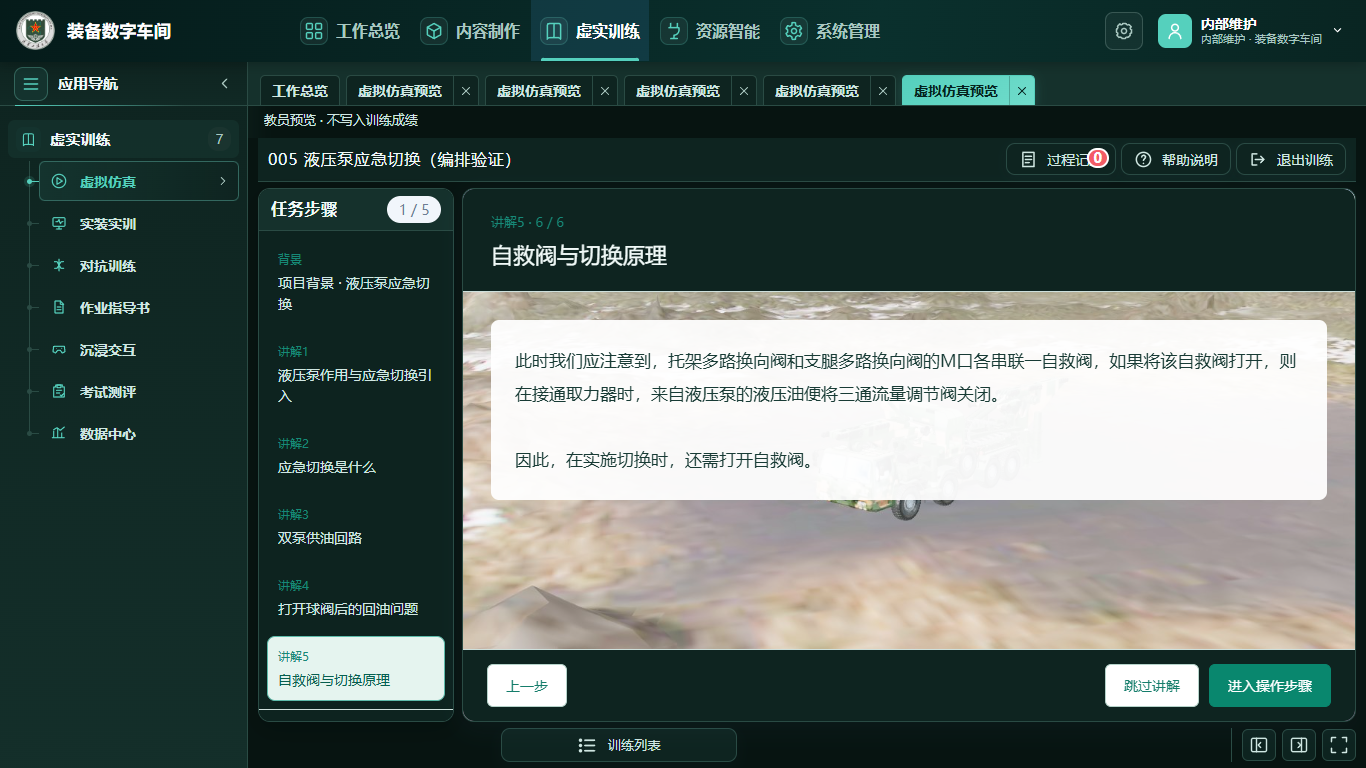Click the fullscreen icon at bottom right
The height and width of the screenshot is (768, 1366).
1337,745
